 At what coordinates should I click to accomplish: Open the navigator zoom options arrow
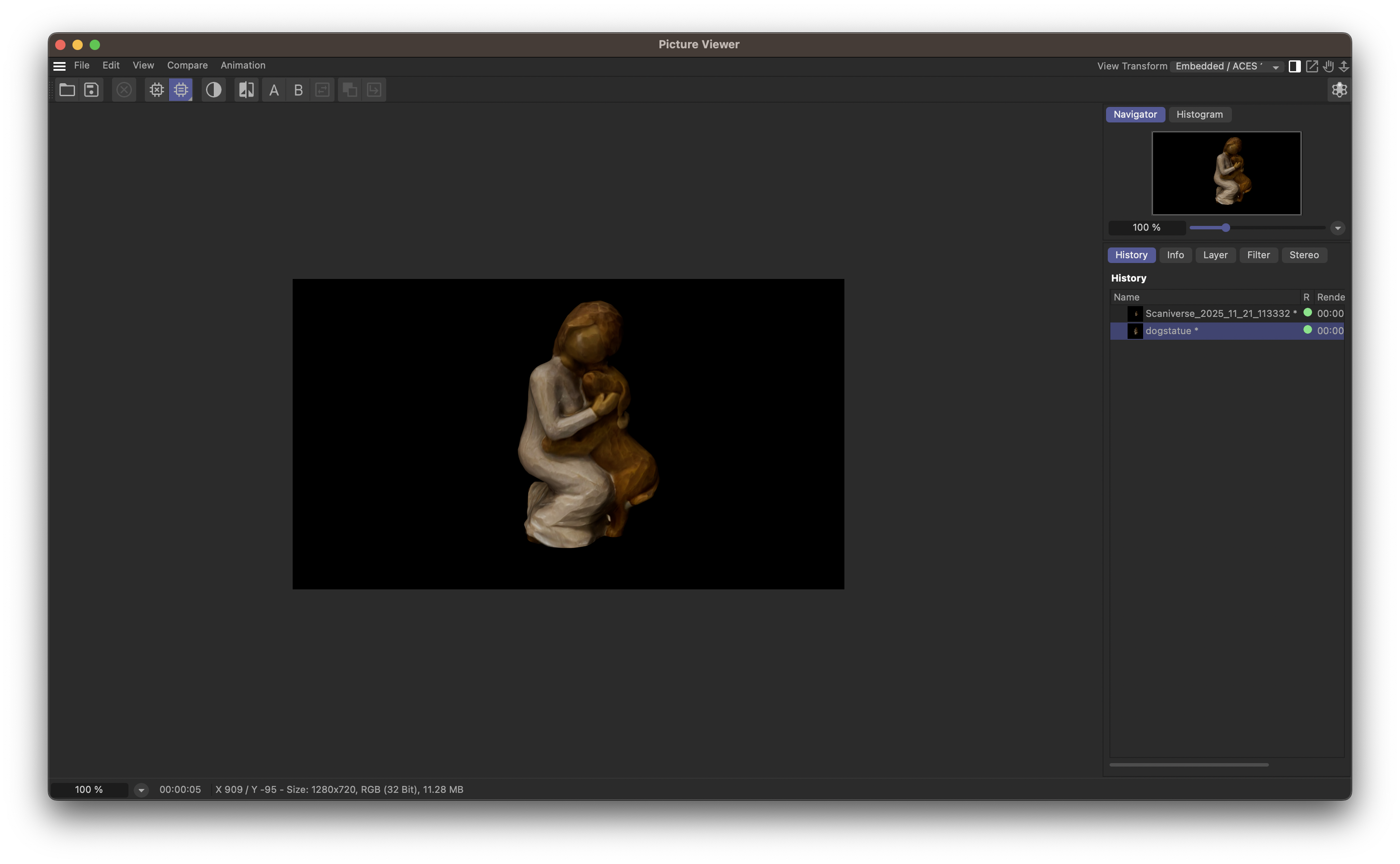point(1337,228)
